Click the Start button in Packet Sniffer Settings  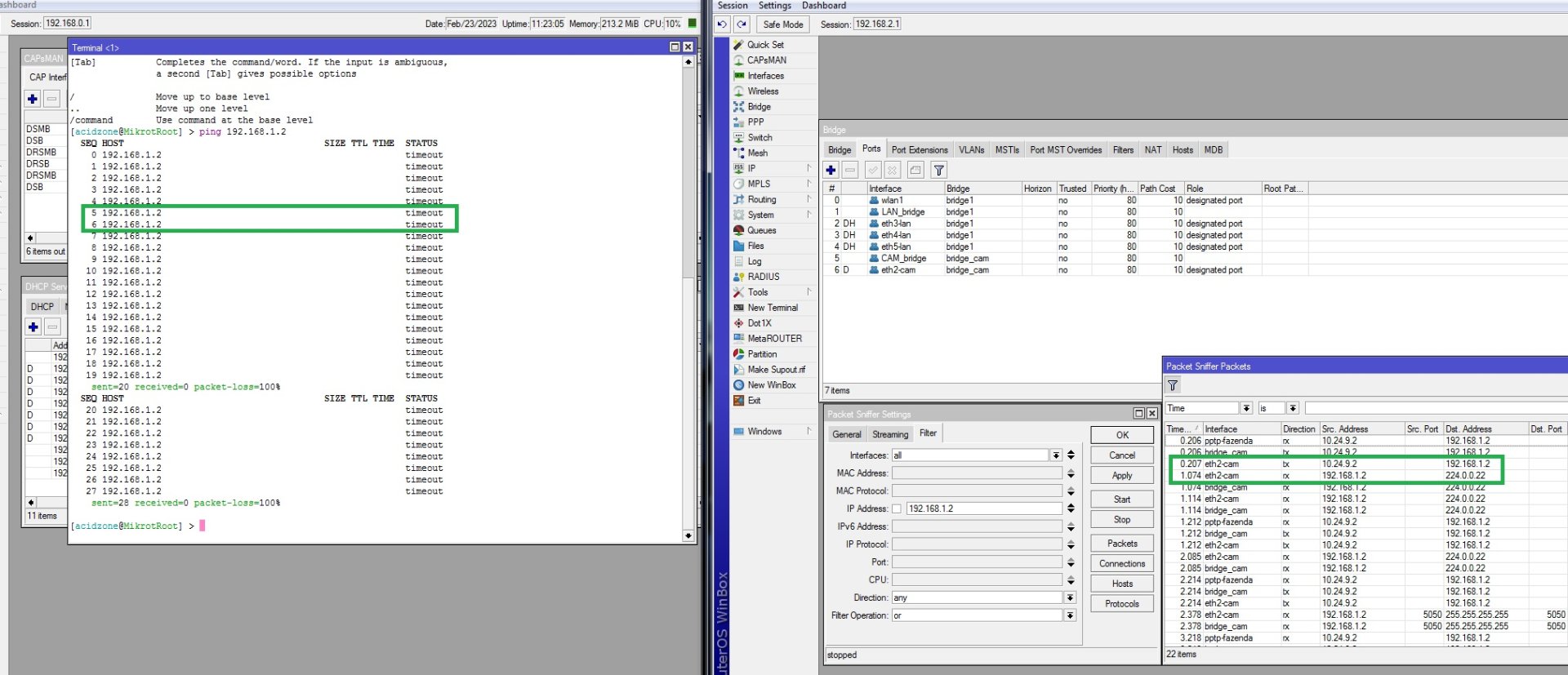[1122, 500]
